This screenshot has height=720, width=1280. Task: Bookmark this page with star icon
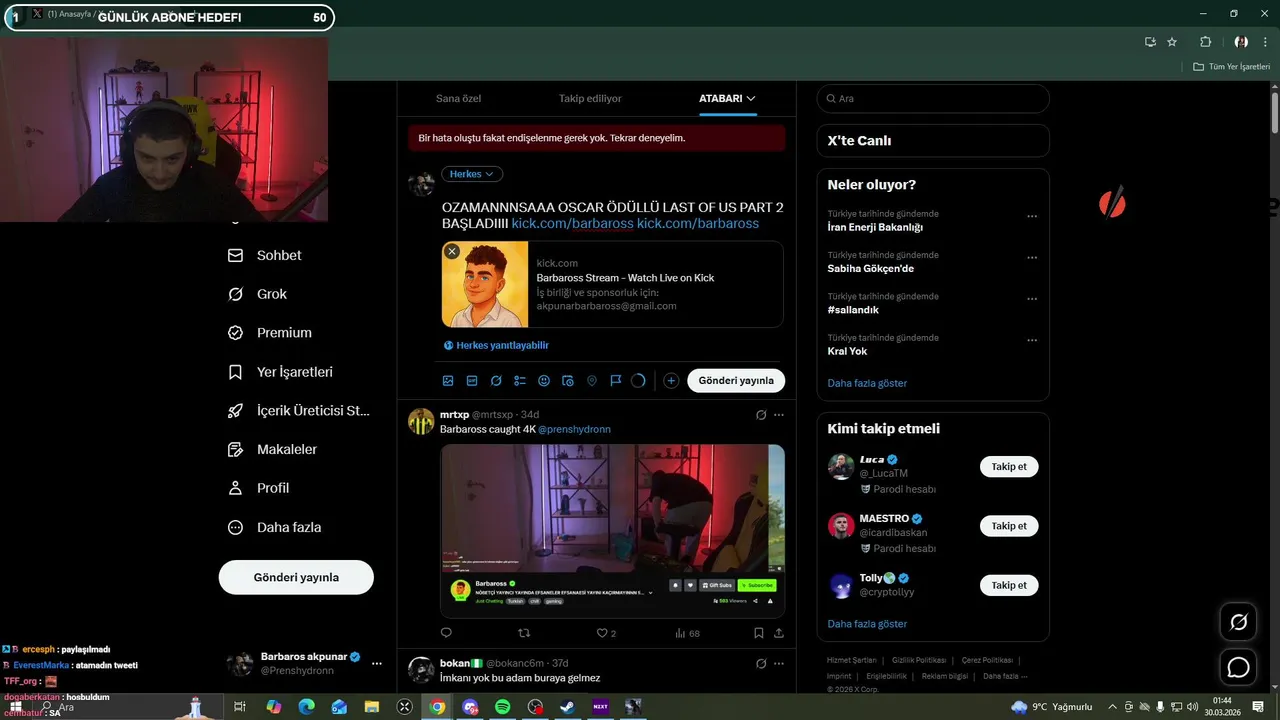(1172, 42)
